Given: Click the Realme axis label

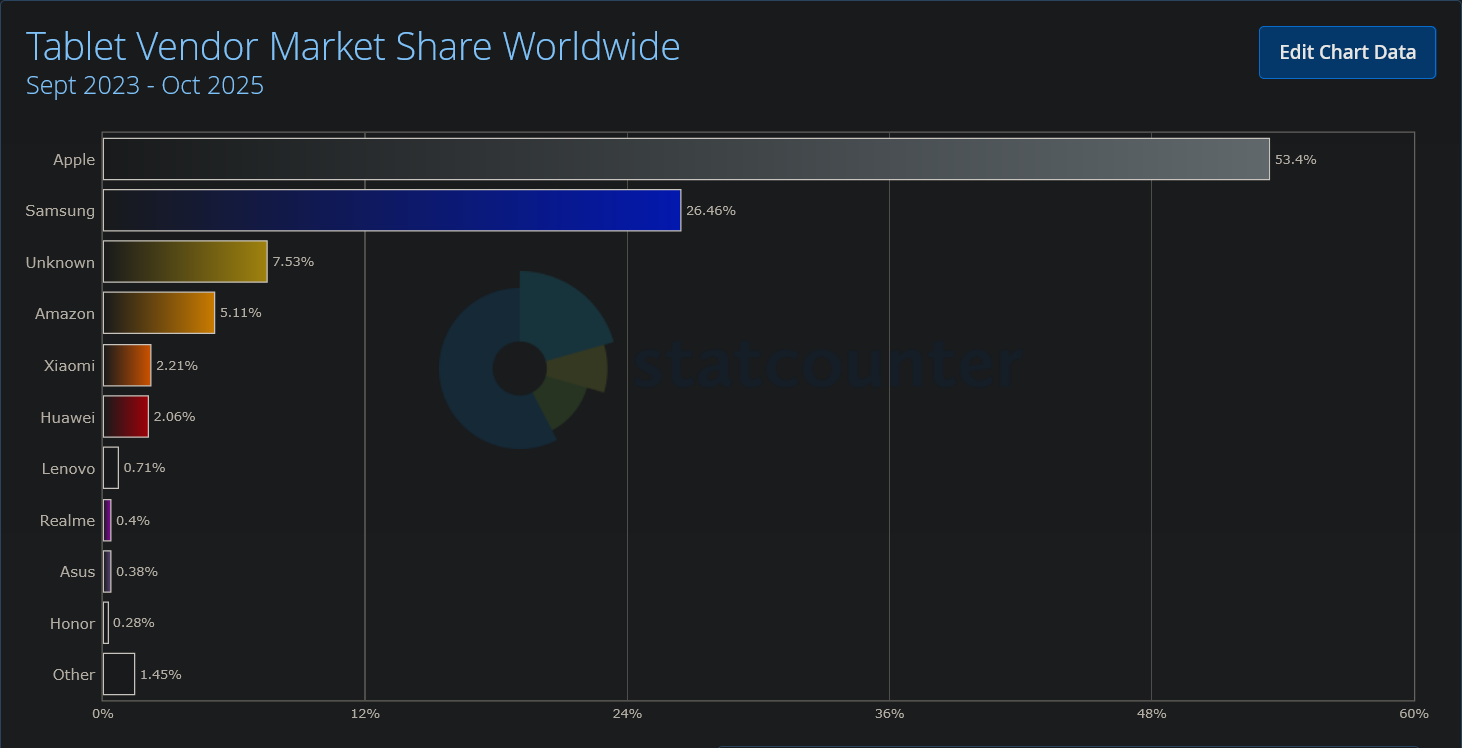Looking at the screenshot, I should point(67,520).
